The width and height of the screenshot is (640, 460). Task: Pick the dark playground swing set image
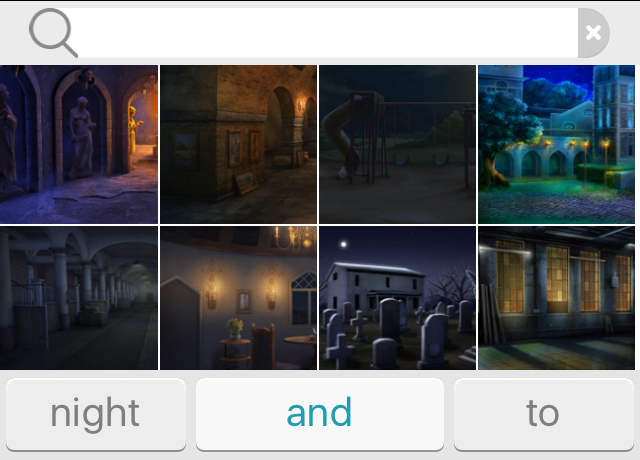coord(398,144)
